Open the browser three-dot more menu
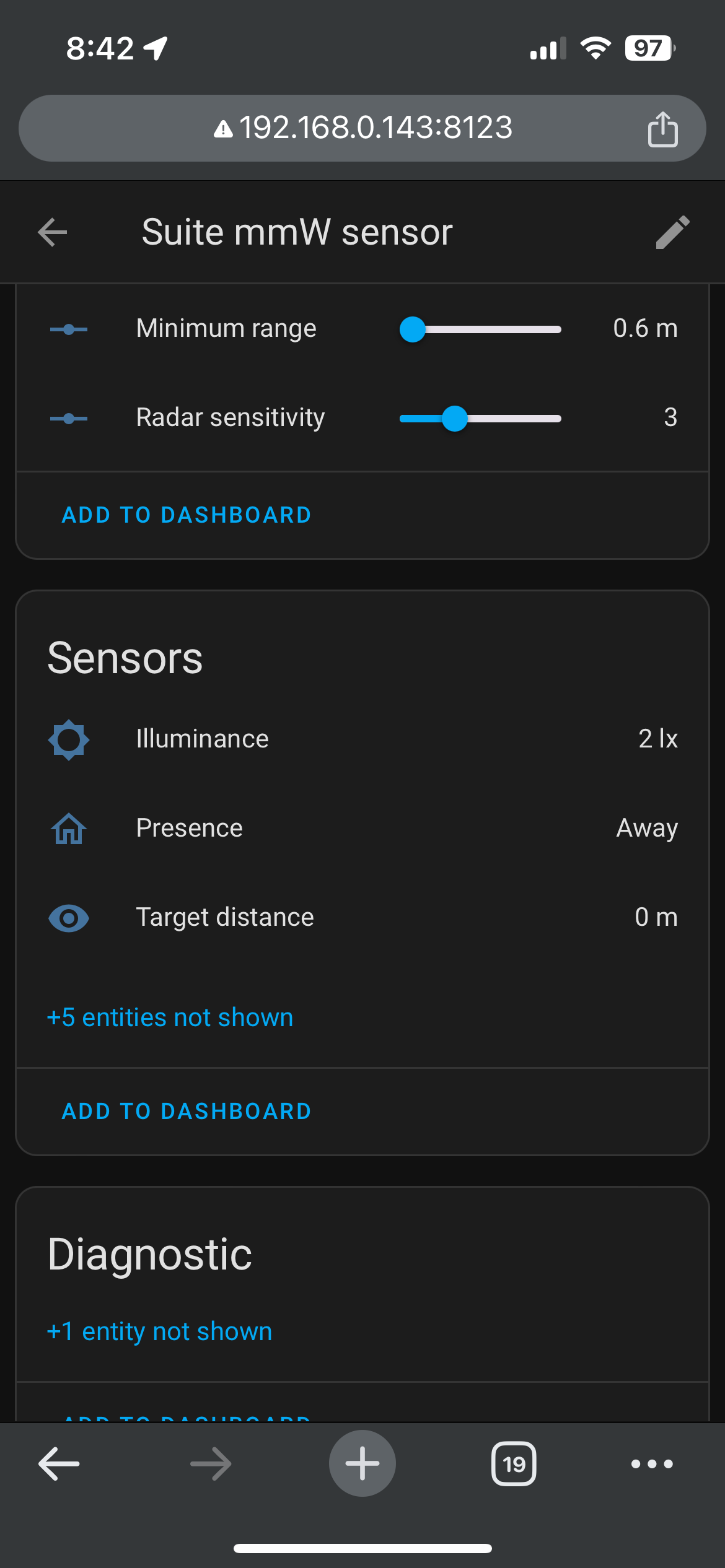Image resolution: width=725 pixels, height=1568 pixels. (x=652, y=1464)
